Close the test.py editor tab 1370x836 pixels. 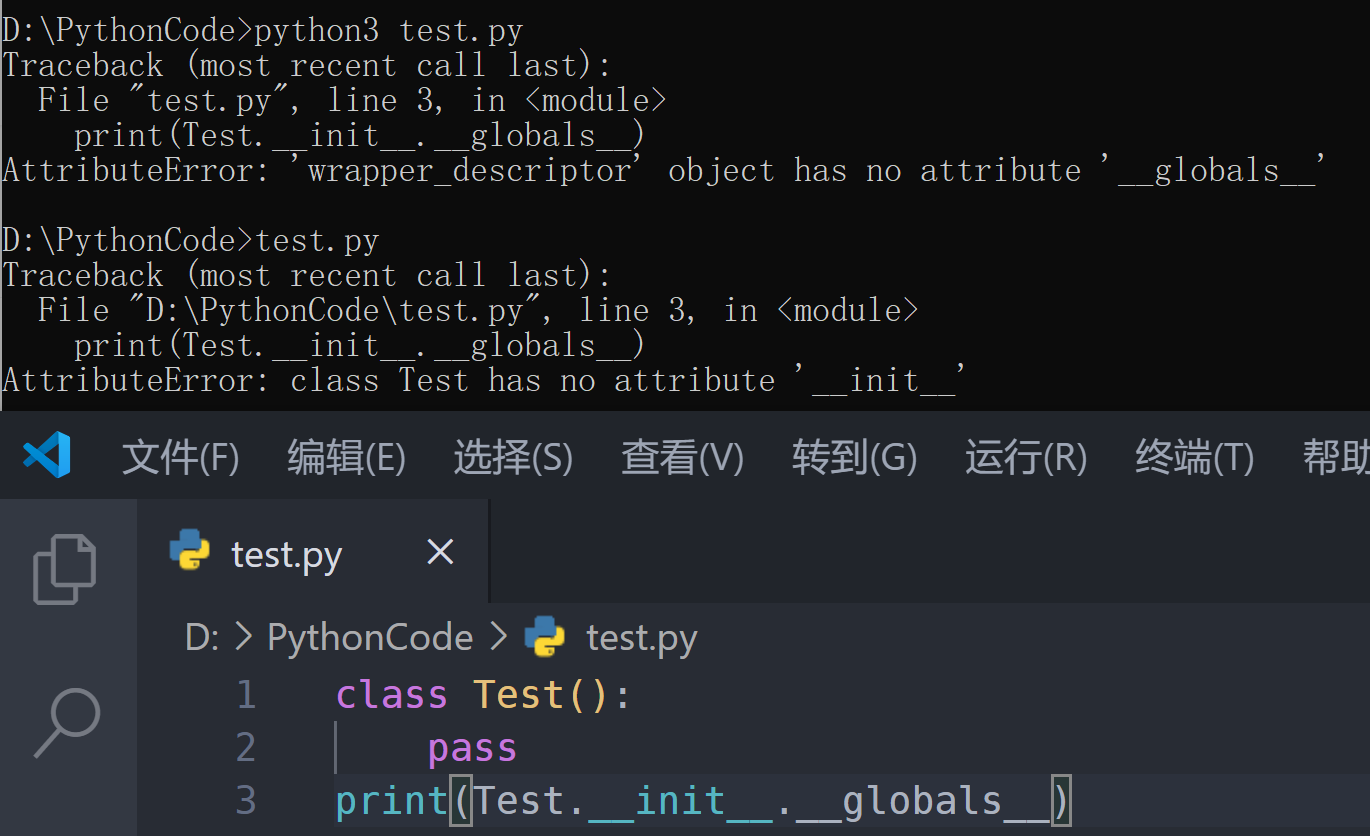(440, 552)
